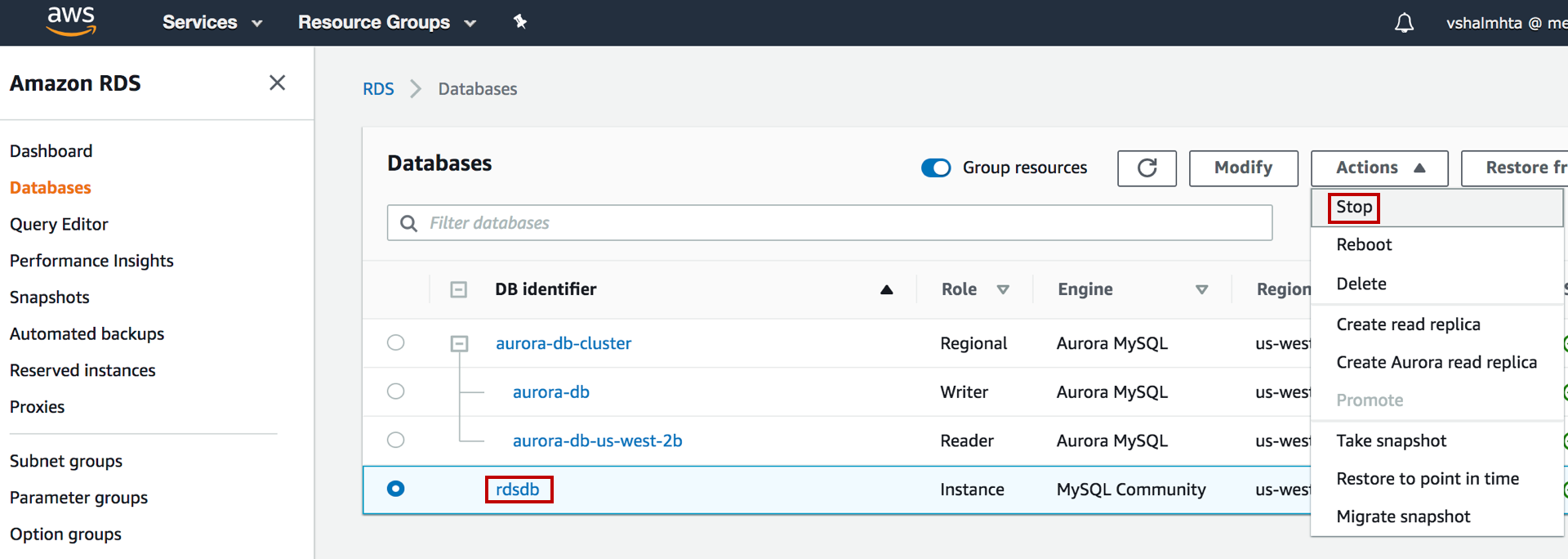Viewport: 1568px width, 559px height.
Task: Click the Databases breadcrumb text
Action: [478, 88]
